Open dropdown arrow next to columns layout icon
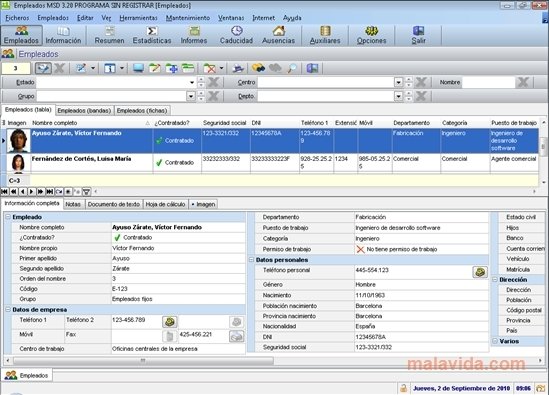Viewport: 549px width, 395px height. pyautogui.click(x=122, y=68)
